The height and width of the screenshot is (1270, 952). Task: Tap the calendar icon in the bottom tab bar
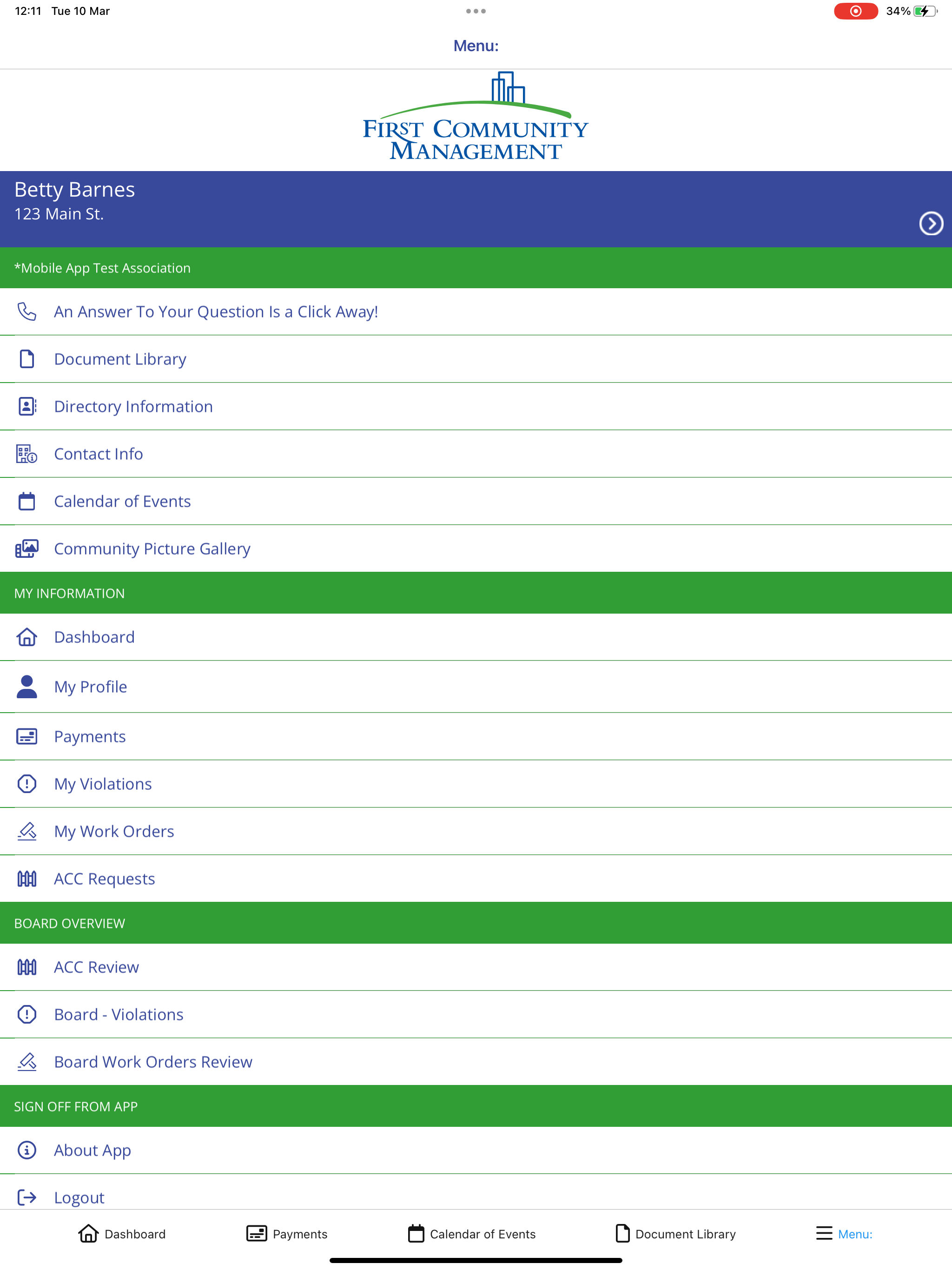tap(416, 1233)
